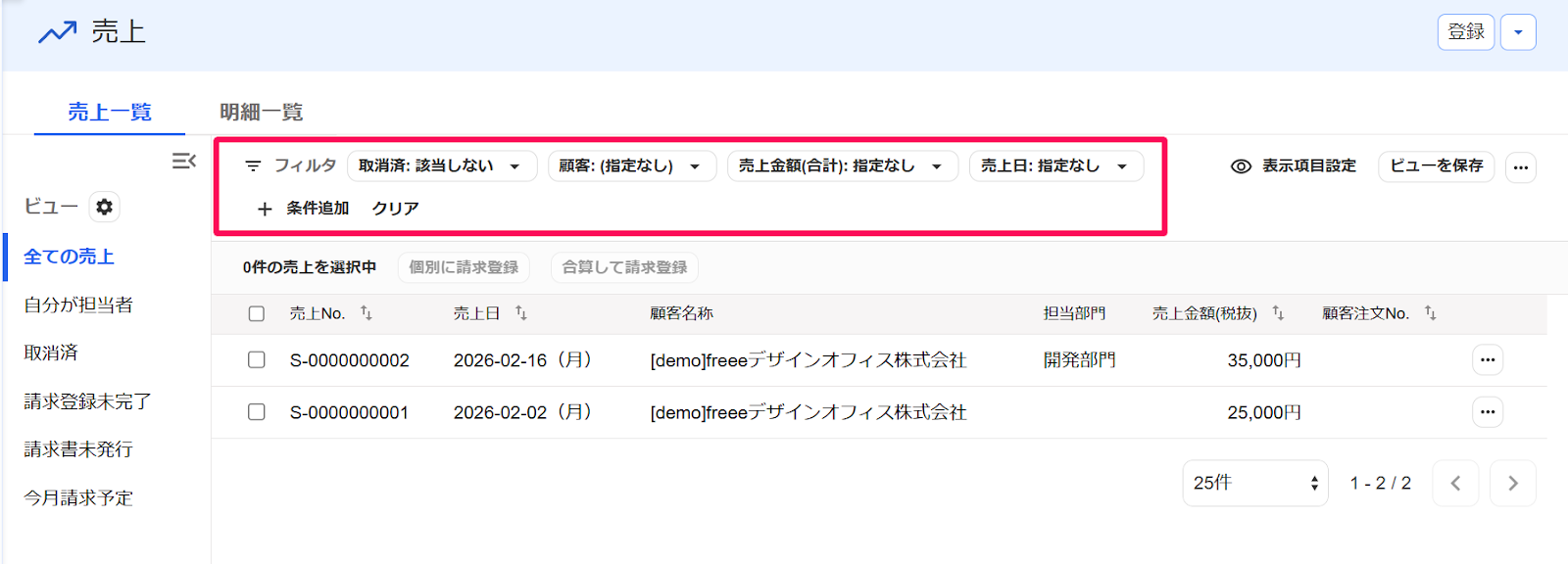Click the sale number S-0000000002

click(350, 360)
